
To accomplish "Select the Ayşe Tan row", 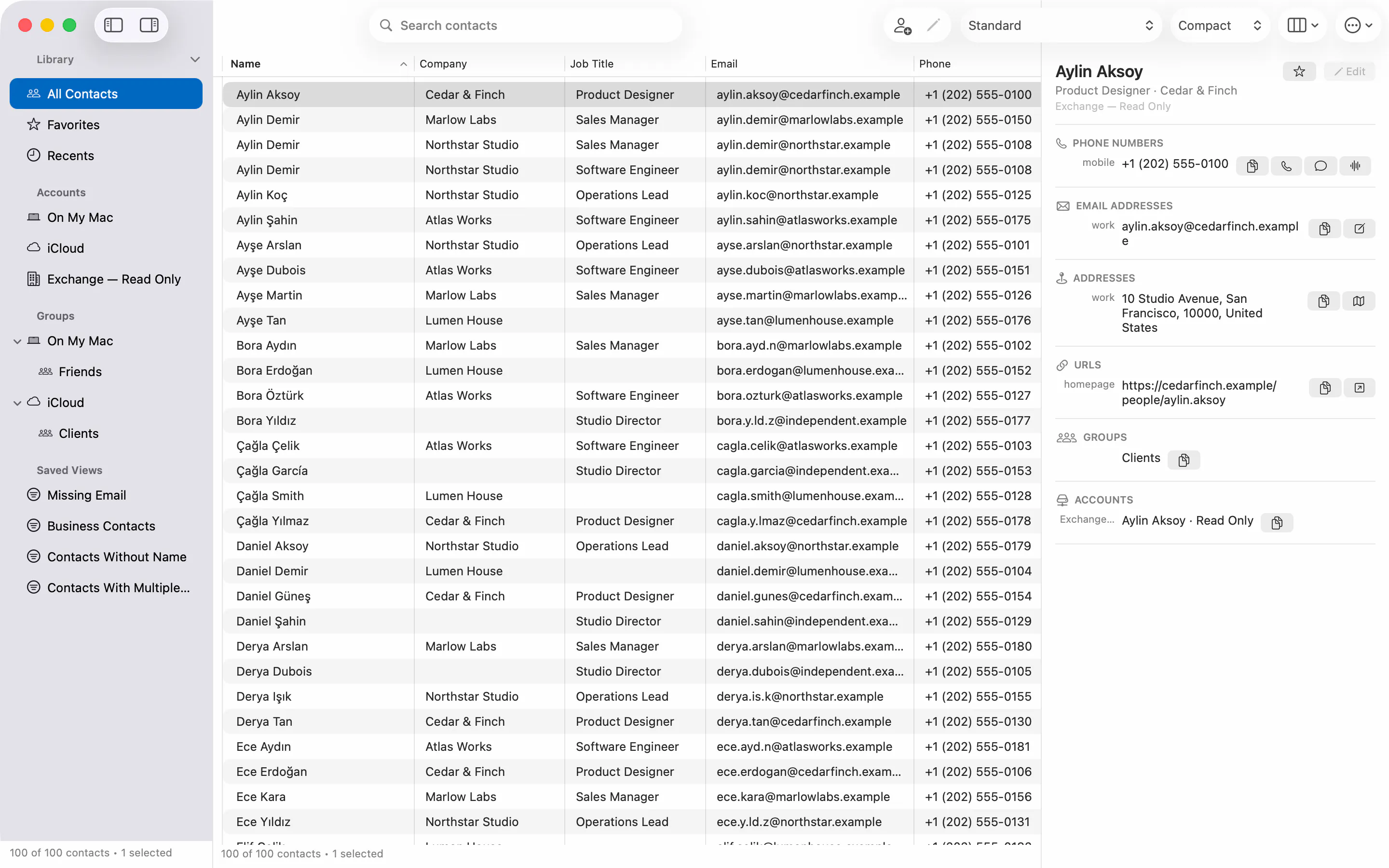I will (x=631, y=320).
